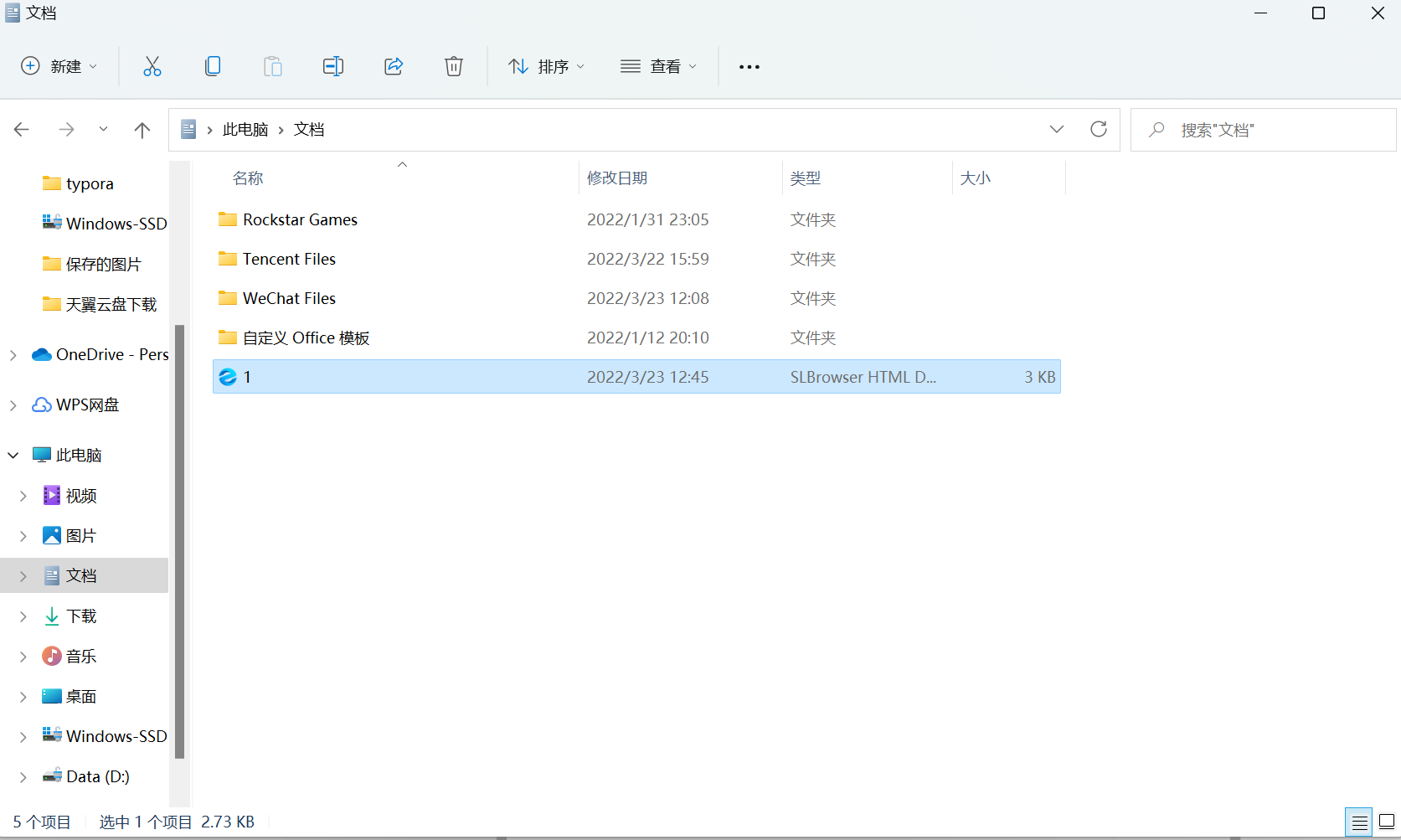Click navigation pane vertical scrollbar
The width and height of the screenshot is (1401, 840).
click(x=179, y=541)
